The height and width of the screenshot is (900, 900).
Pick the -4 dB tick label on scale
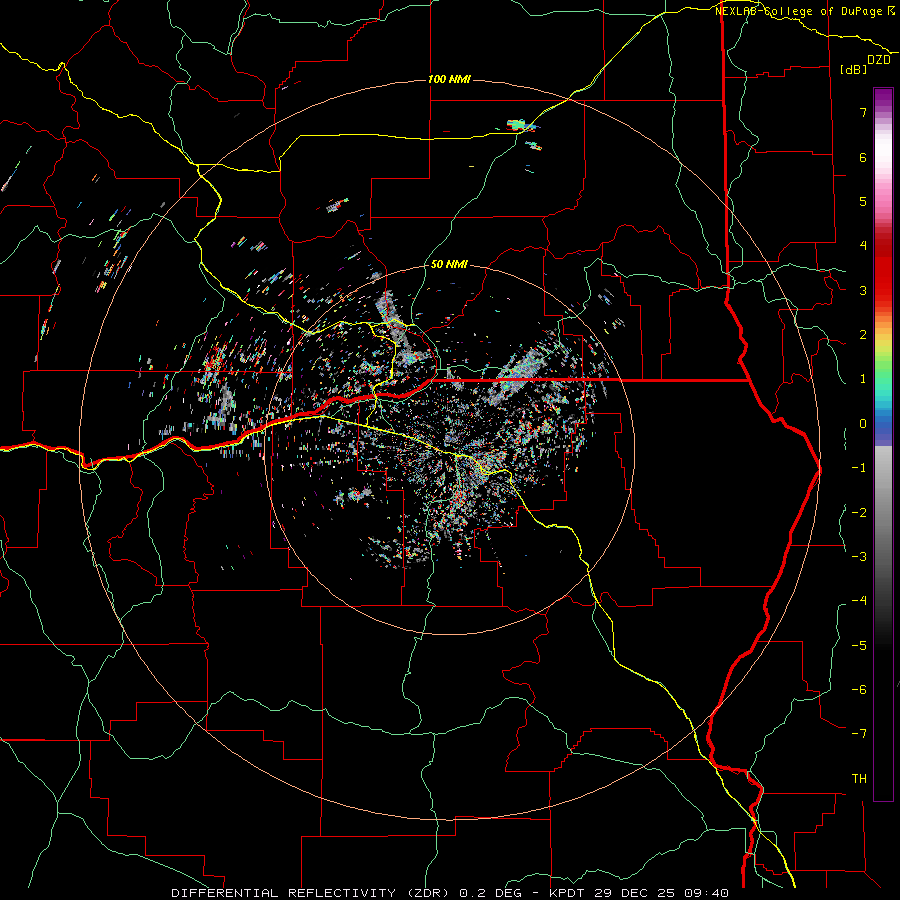859,601
